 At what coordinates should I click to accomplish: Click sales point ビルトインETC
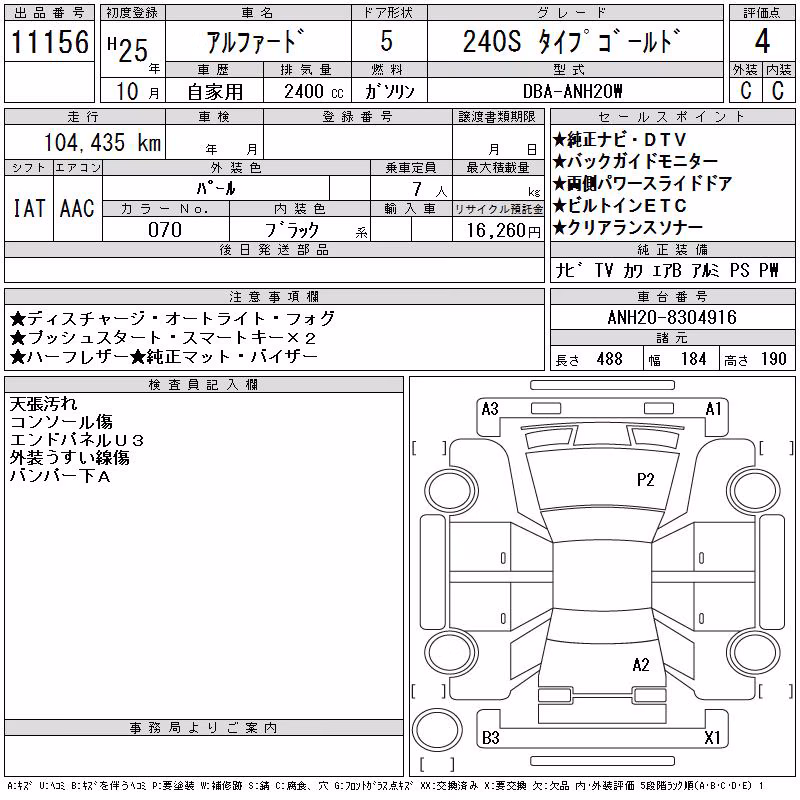point(619,206)
